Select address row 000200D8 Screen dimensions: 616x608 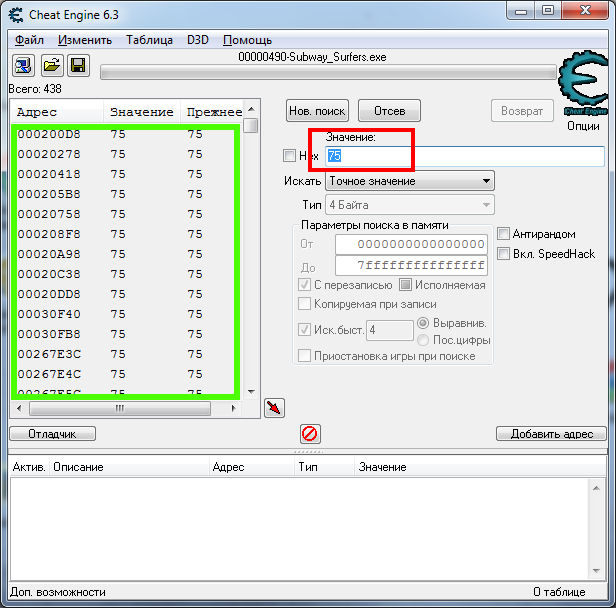pos(126,134)
